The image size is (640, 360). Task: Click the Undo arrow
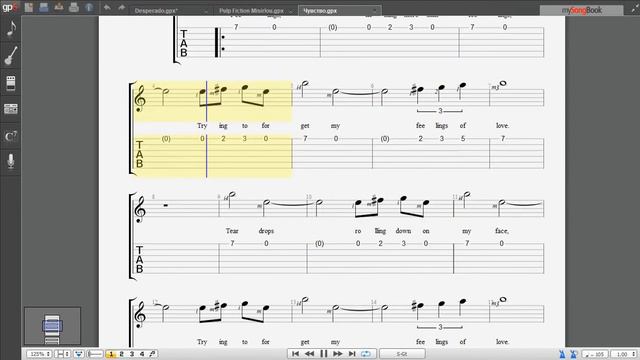(107, 7)
